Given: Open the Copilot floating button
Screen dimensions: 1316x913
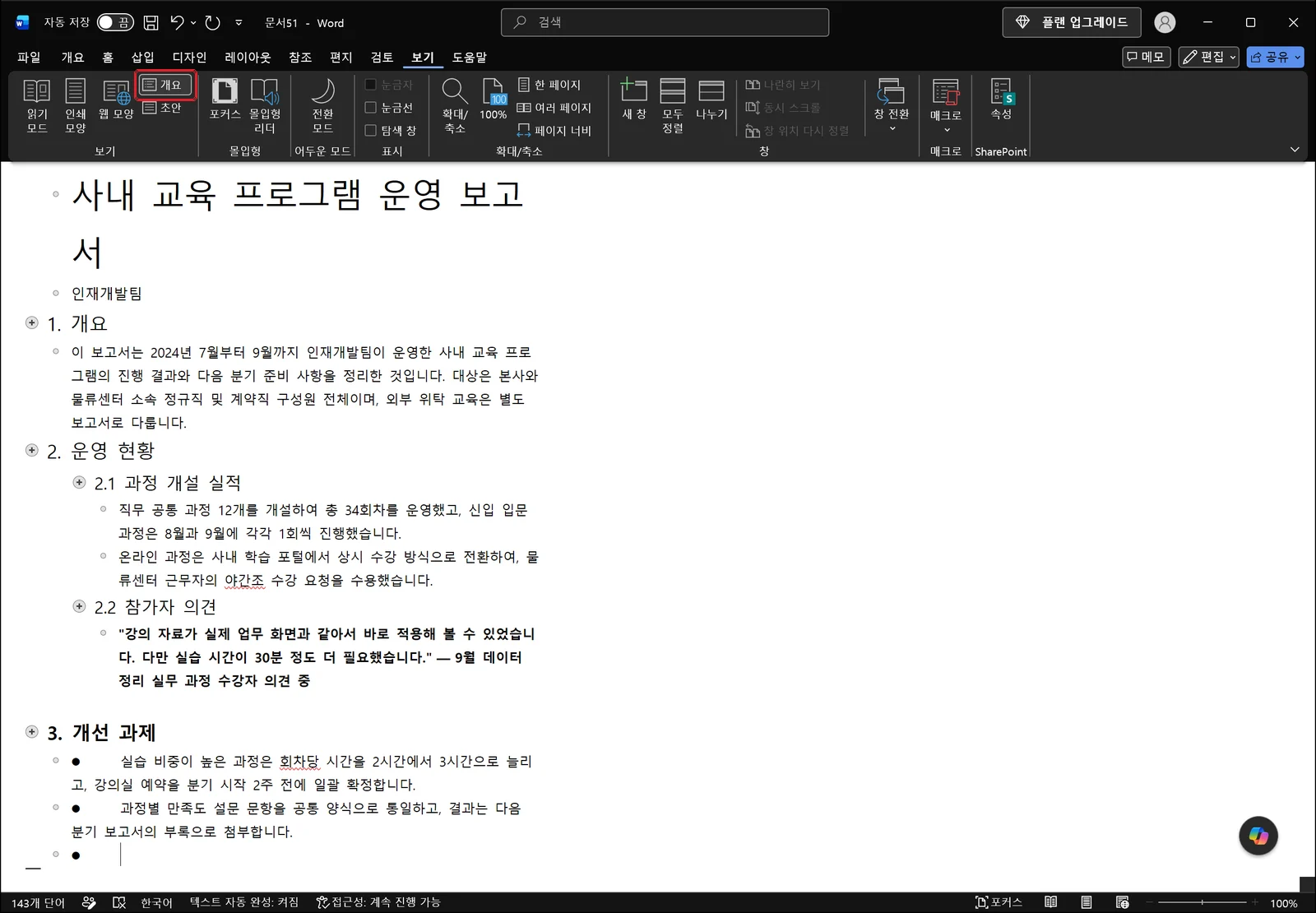Looking at the screenshot, I should [x=1258, y=836].
